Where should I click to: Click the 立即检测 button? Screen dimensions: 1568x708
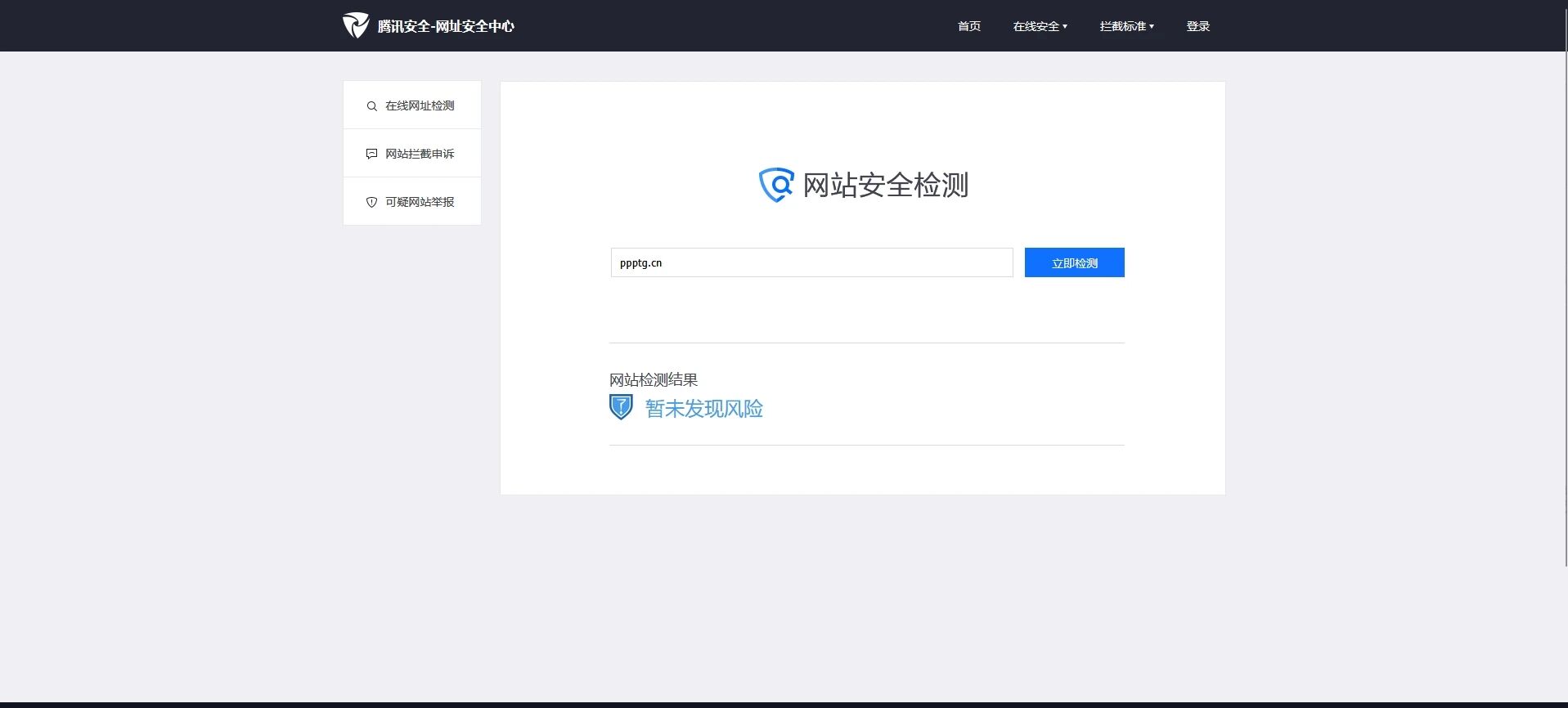point(1075,262)
